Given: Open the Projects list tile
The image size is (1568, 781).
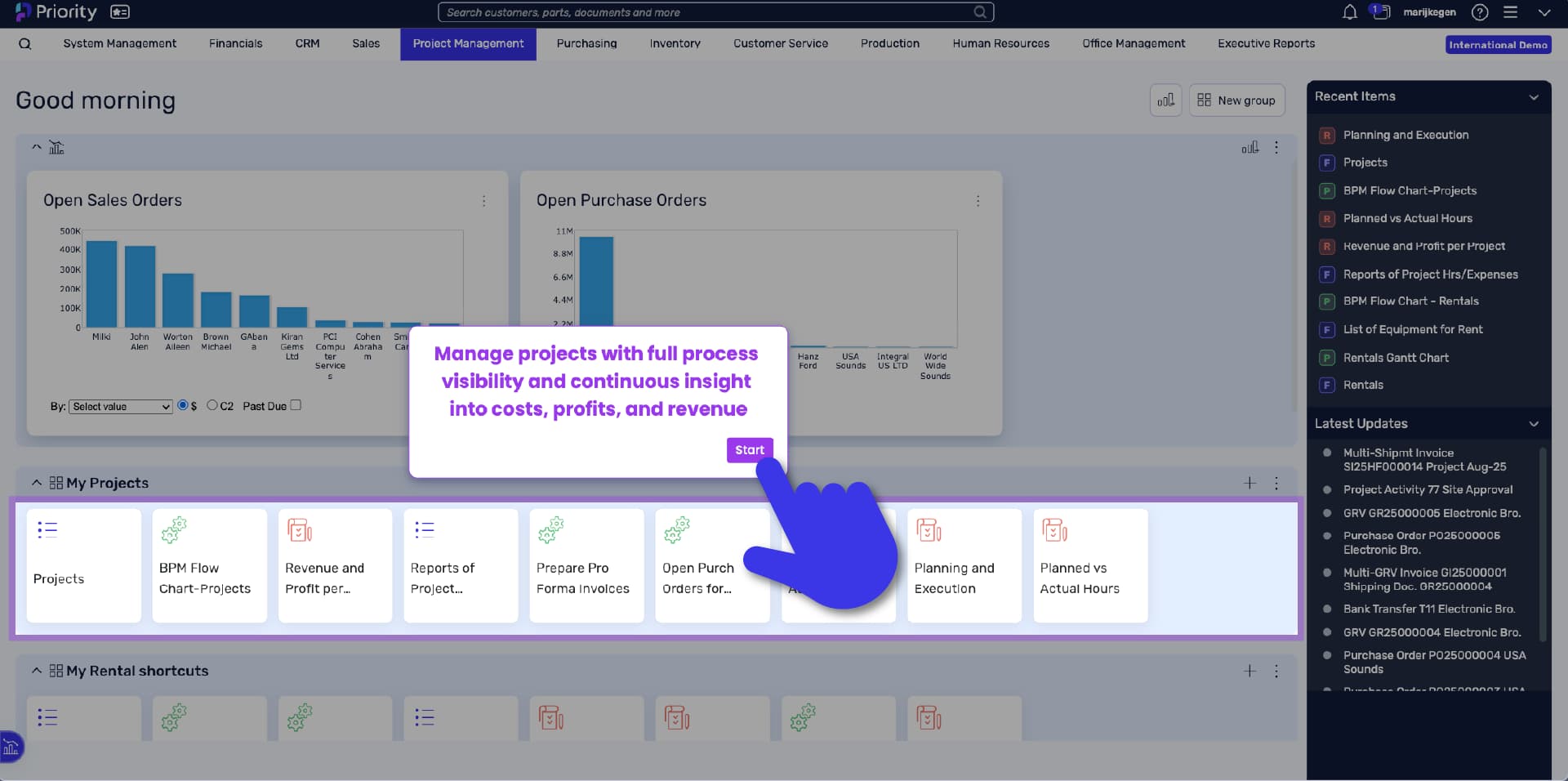Looking at the screenshot, I should (x=83, y=565).
